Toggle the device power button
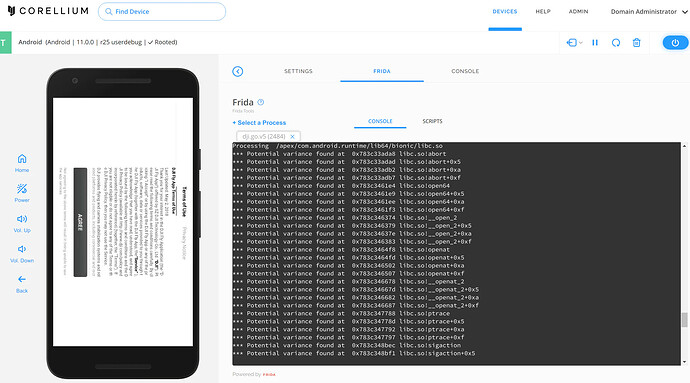 pos(675,43)
